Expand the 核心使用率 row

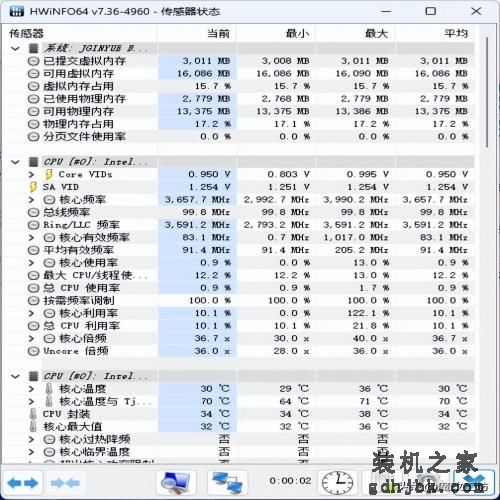[x=31, y=263]
